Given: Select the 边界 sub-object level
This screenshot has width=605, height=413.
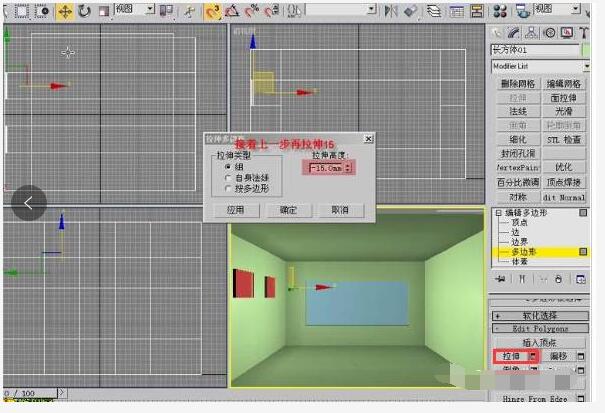Looking at the screenshot, I should pos(519,242).
